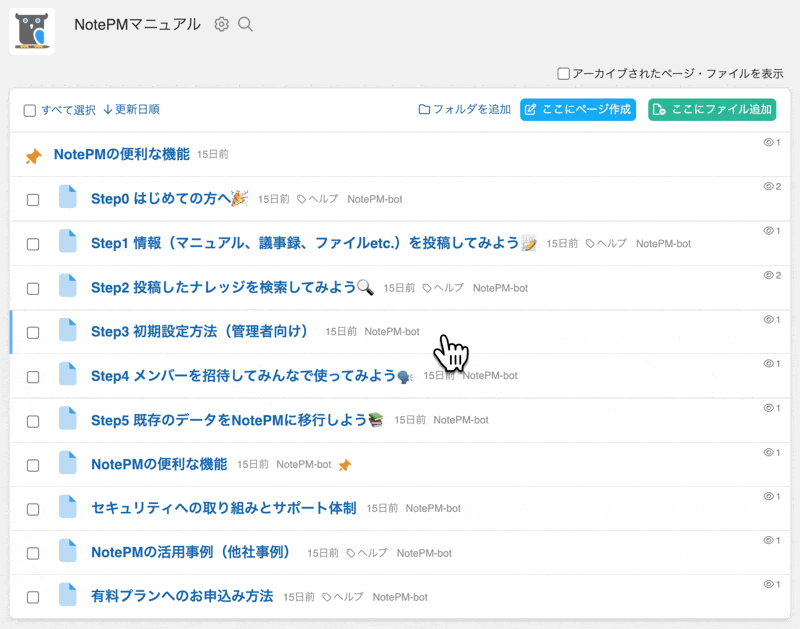Click 15日前 timestamp on セキュリティ row
The height and width of the screenshot is (629, 800).
tap(382, 508)
